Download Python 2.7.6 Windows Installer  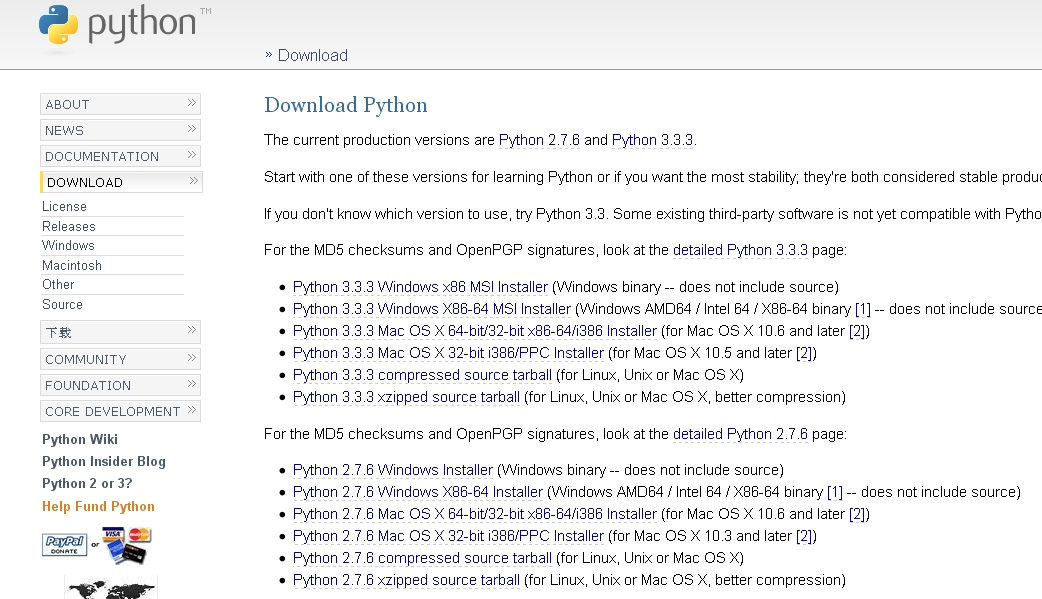click(x=393, y=470)
